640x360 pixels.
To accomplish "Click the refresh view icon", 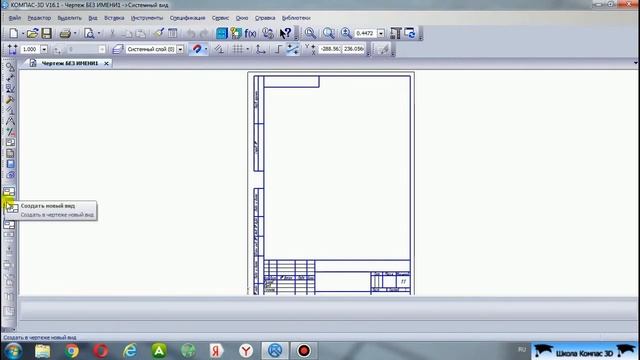I will click(x=410, y=33).
